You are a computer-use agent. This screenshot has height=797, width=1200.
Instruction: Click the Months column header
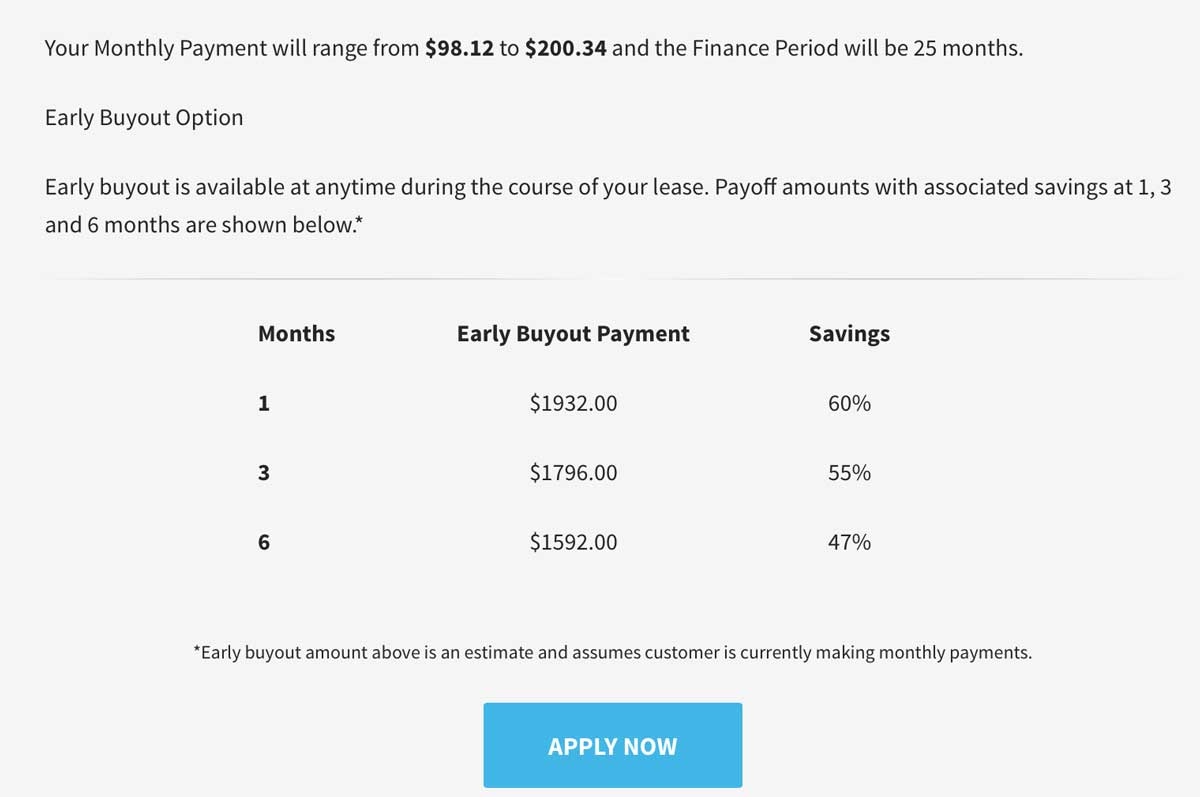(296, 334)
